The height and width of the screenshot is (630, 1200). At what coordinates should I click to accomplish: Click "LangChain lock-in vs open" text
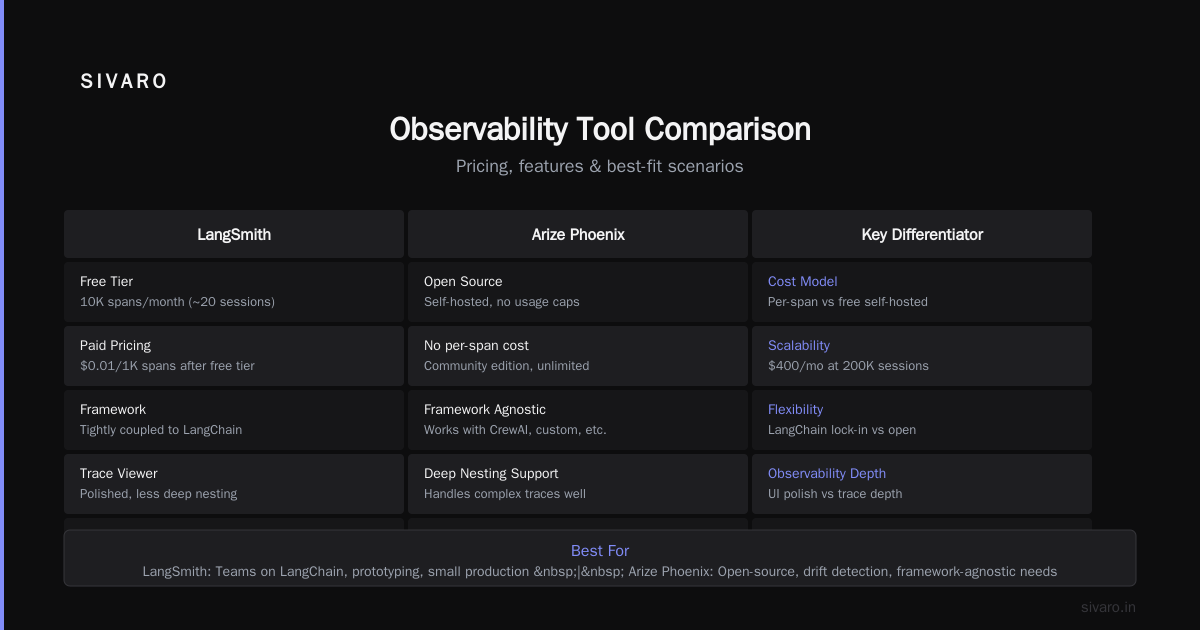842,430
